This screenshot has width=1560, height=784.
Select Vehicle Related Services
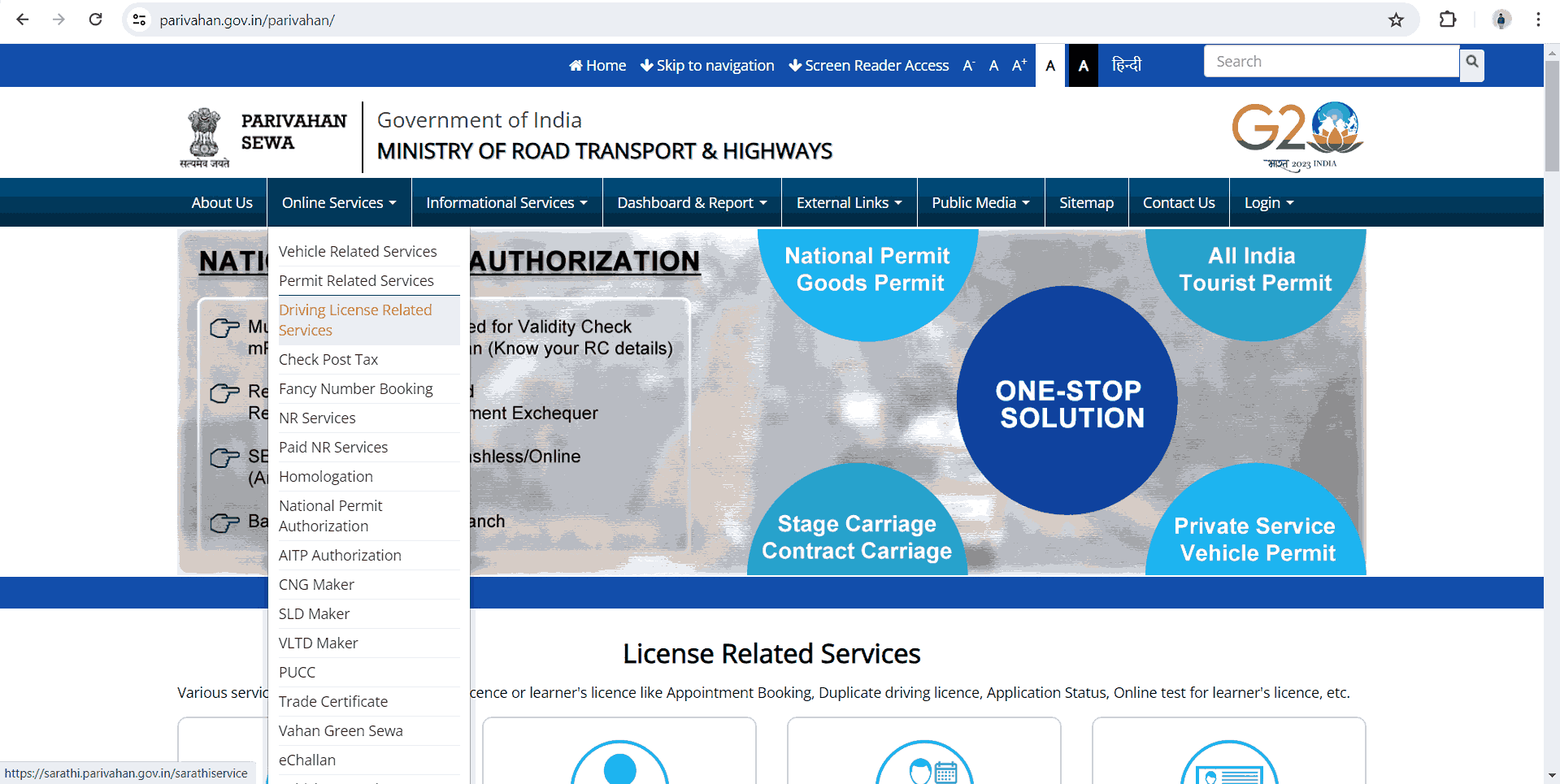click(369, 252)
